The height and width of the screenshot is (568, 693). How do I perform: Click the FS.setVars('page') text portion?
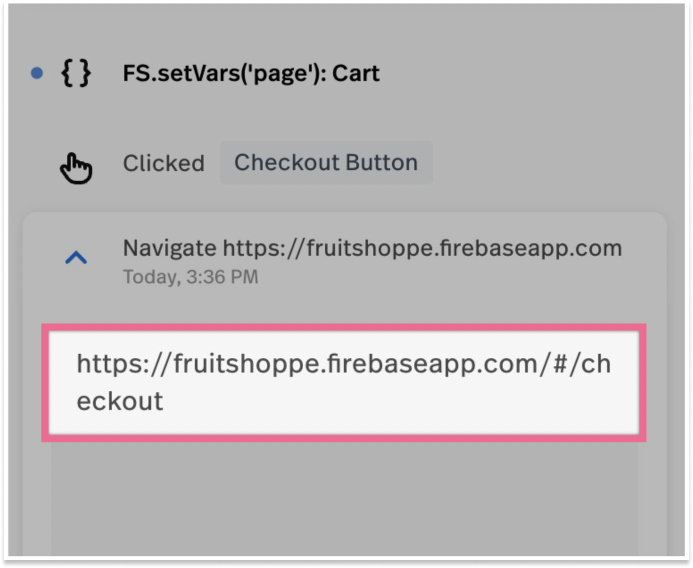point(225,73)
